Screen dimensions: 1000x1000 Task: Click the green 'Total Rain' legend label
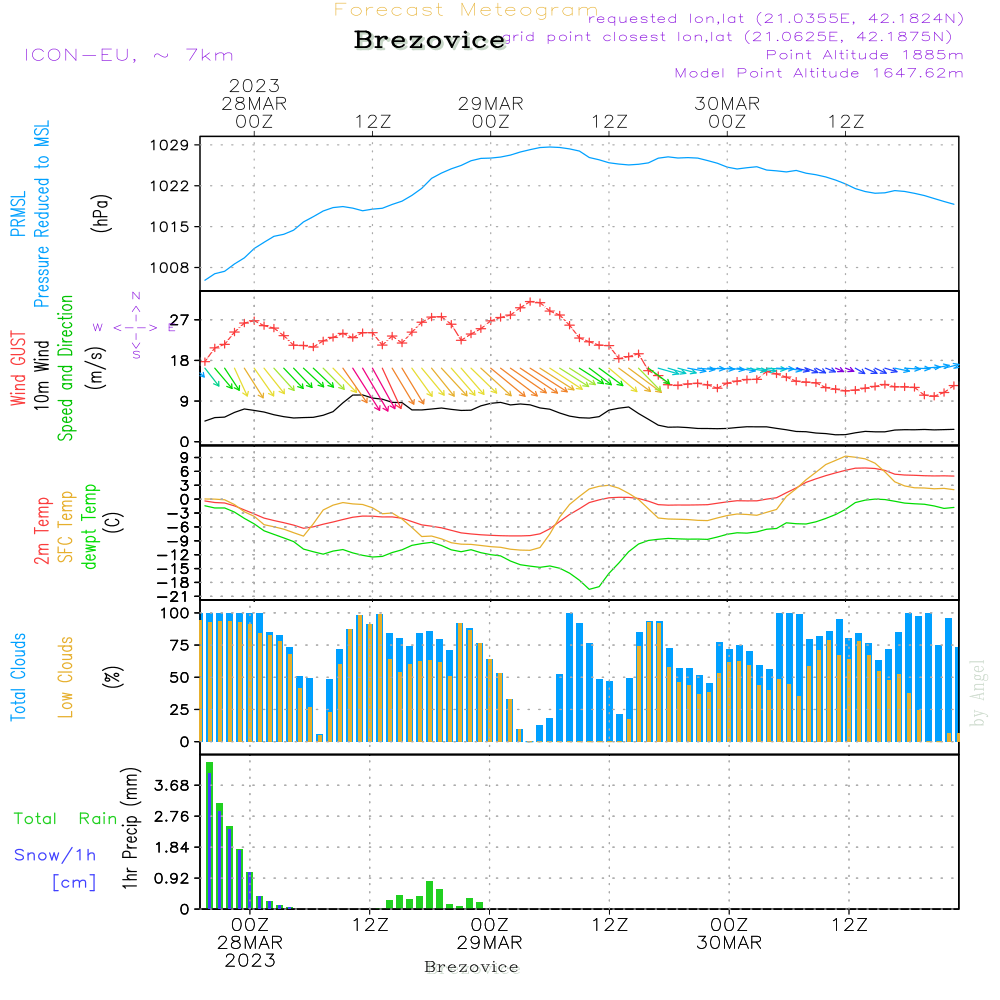(x=66, y=819)
